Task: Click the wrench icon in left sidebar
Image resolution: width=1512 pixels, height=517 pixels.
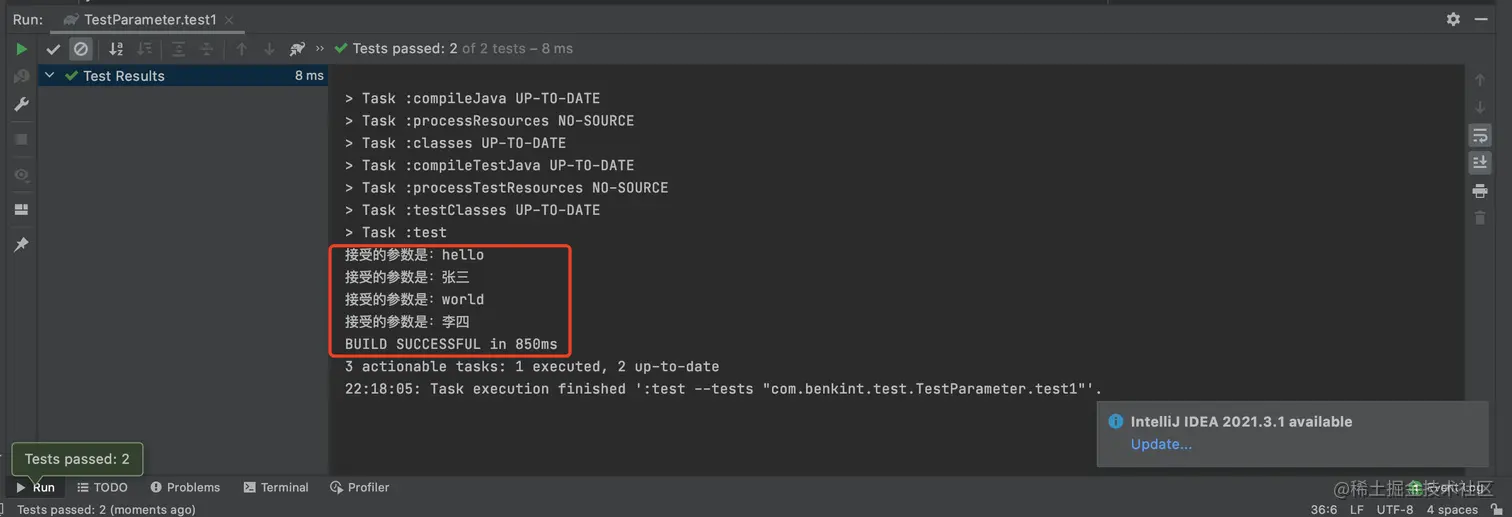Action: [x=21, y=105]
